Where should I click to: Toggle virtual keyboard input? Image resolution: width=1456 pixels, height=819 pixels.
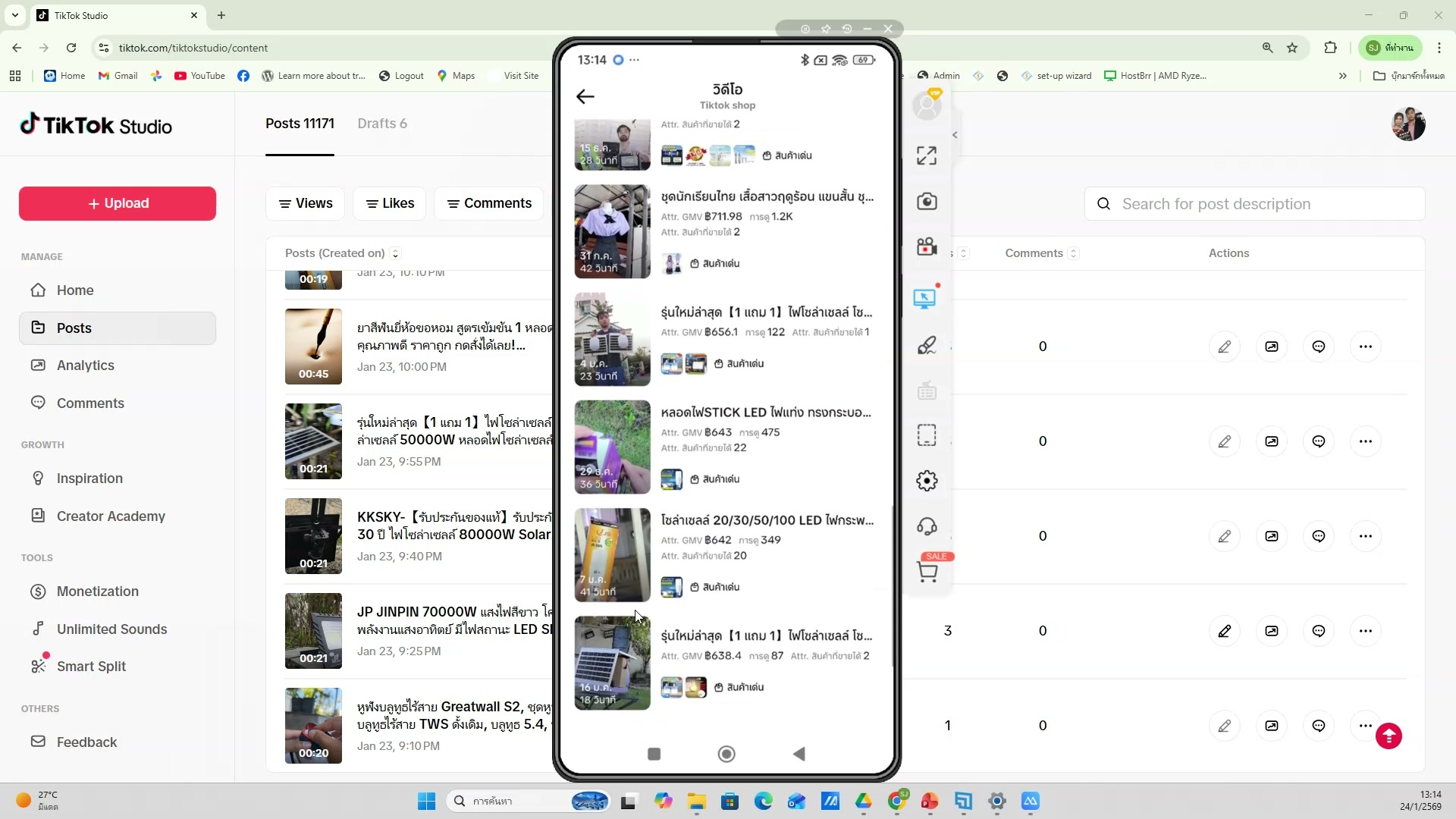click(x=927, y=391)
